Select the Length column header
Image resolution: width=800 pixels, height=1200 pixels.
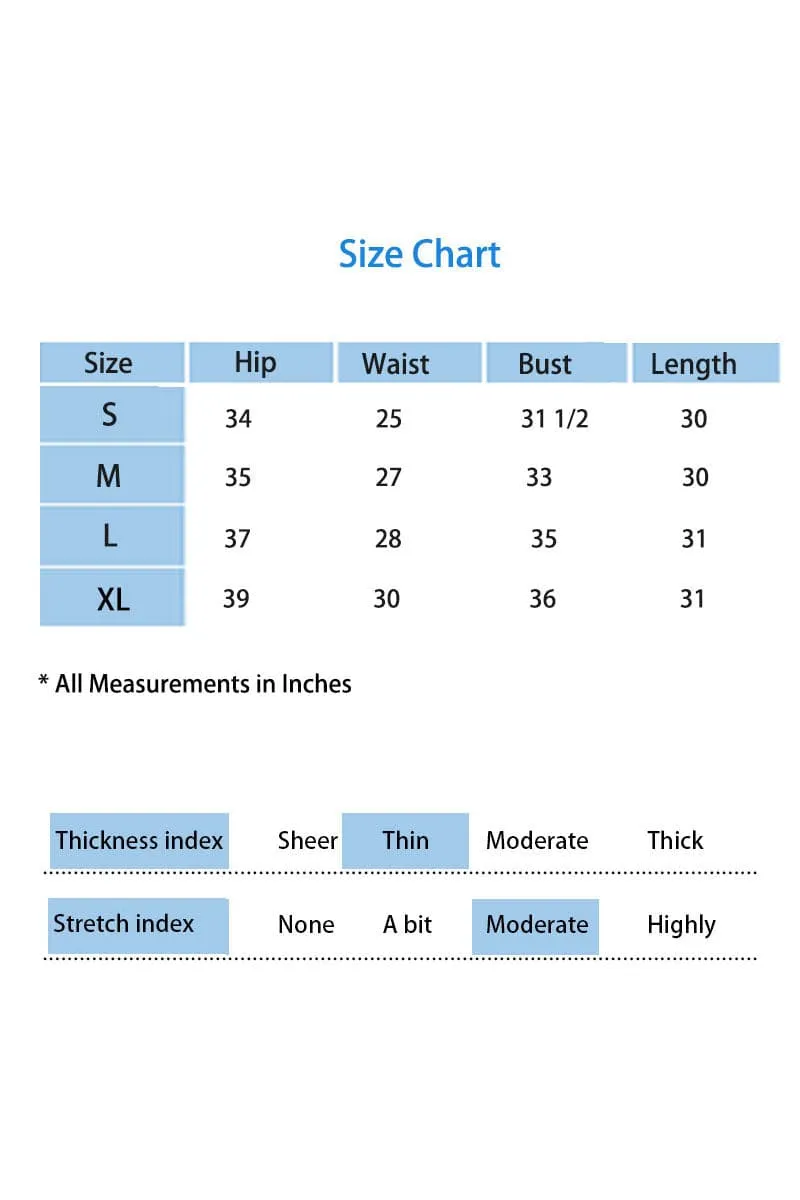705,363
